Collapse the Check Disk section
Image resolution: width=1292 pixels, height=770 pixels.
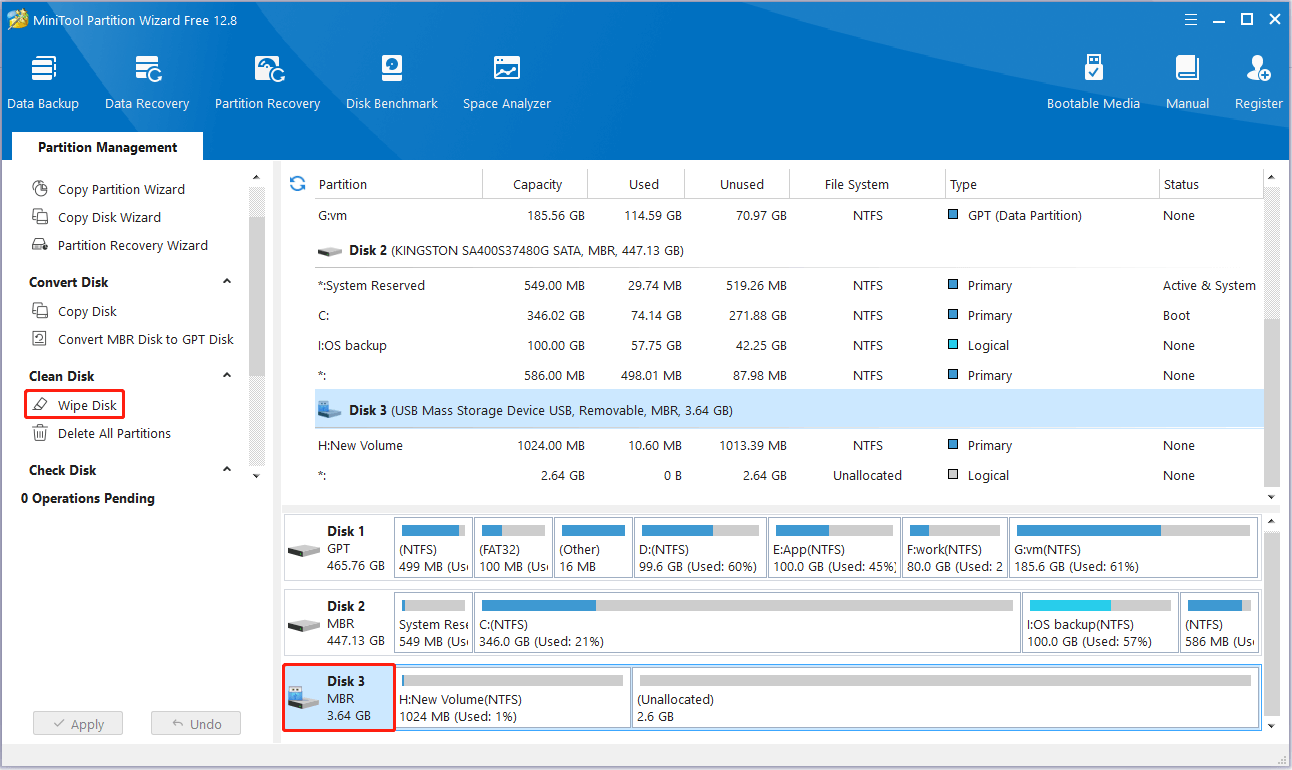(x=226, y=470)
